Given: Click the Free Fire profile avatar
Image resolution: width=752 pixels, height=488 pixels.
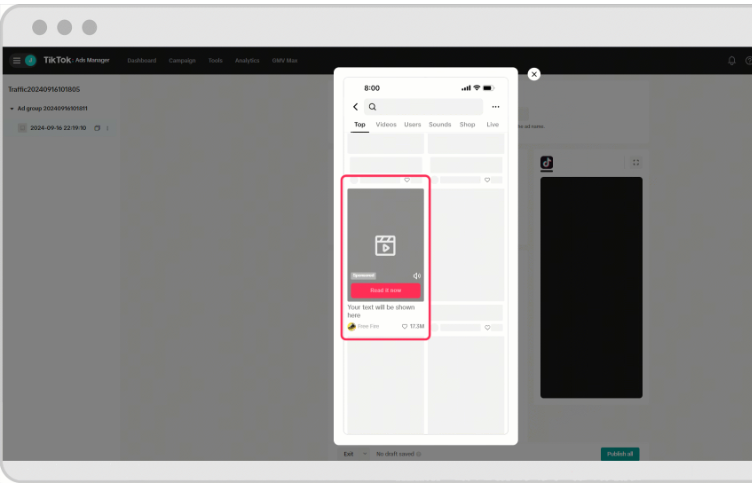Looking at the screenshot, I should 352,326.
